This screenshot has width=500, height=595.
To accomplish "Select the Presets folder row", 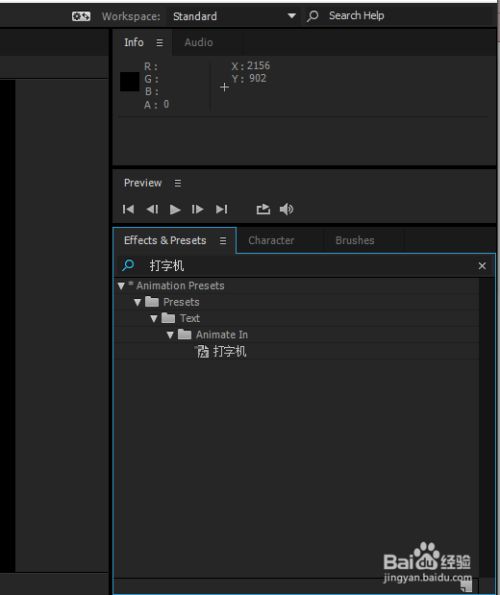I will (x=296, y=302).
